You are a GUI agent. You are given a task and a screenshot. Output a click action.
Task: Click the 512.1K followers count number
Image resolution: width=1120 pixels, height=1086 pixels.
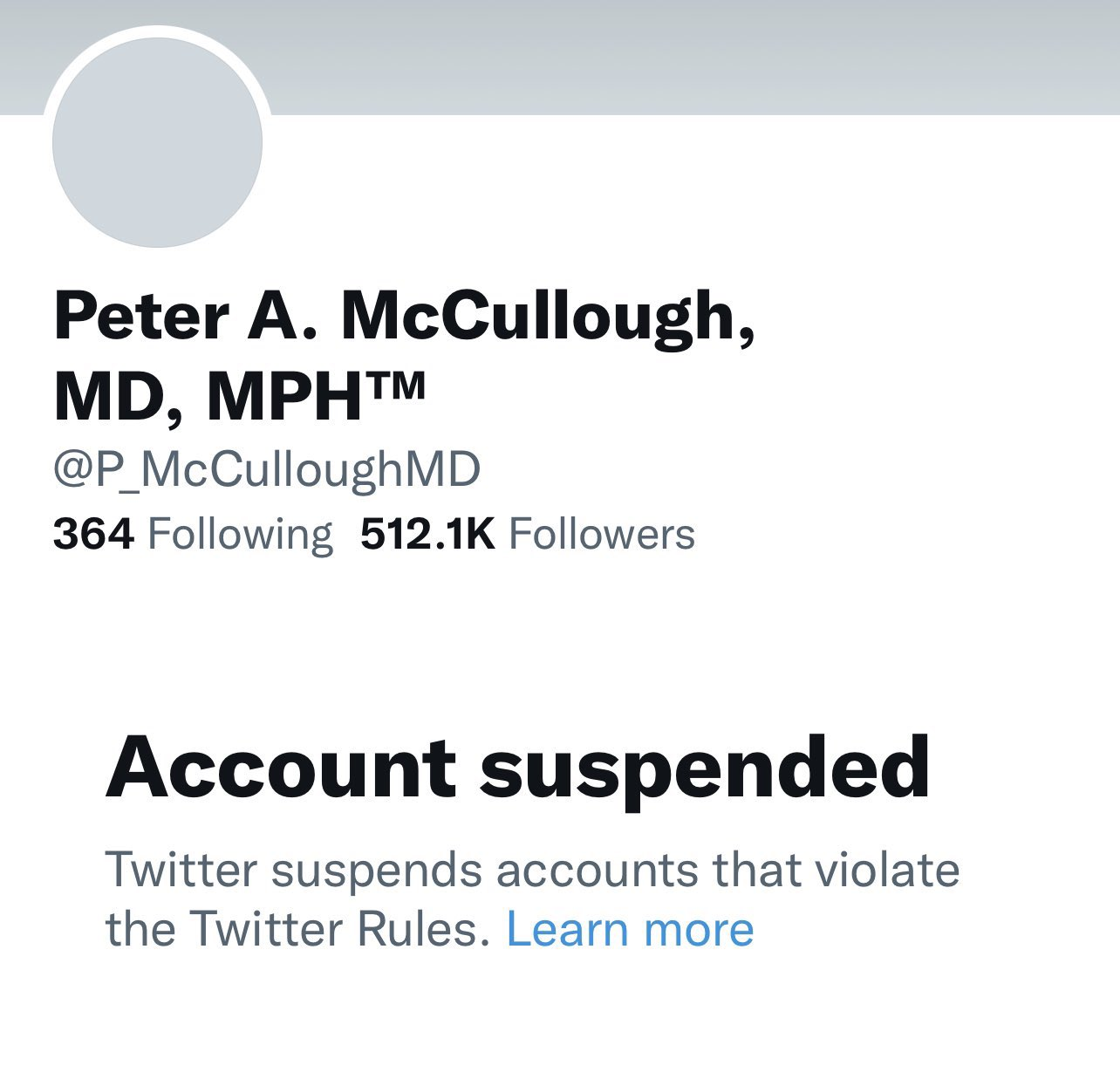pyautogui.click(x=427, y=534)
